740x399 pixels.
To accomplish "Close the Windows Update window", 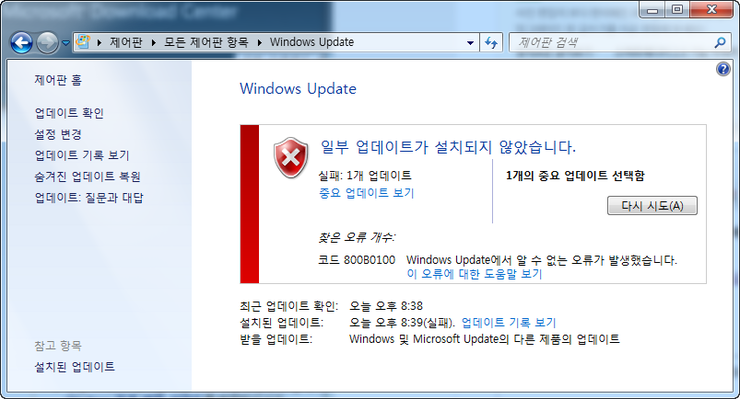I will [712, 9].
